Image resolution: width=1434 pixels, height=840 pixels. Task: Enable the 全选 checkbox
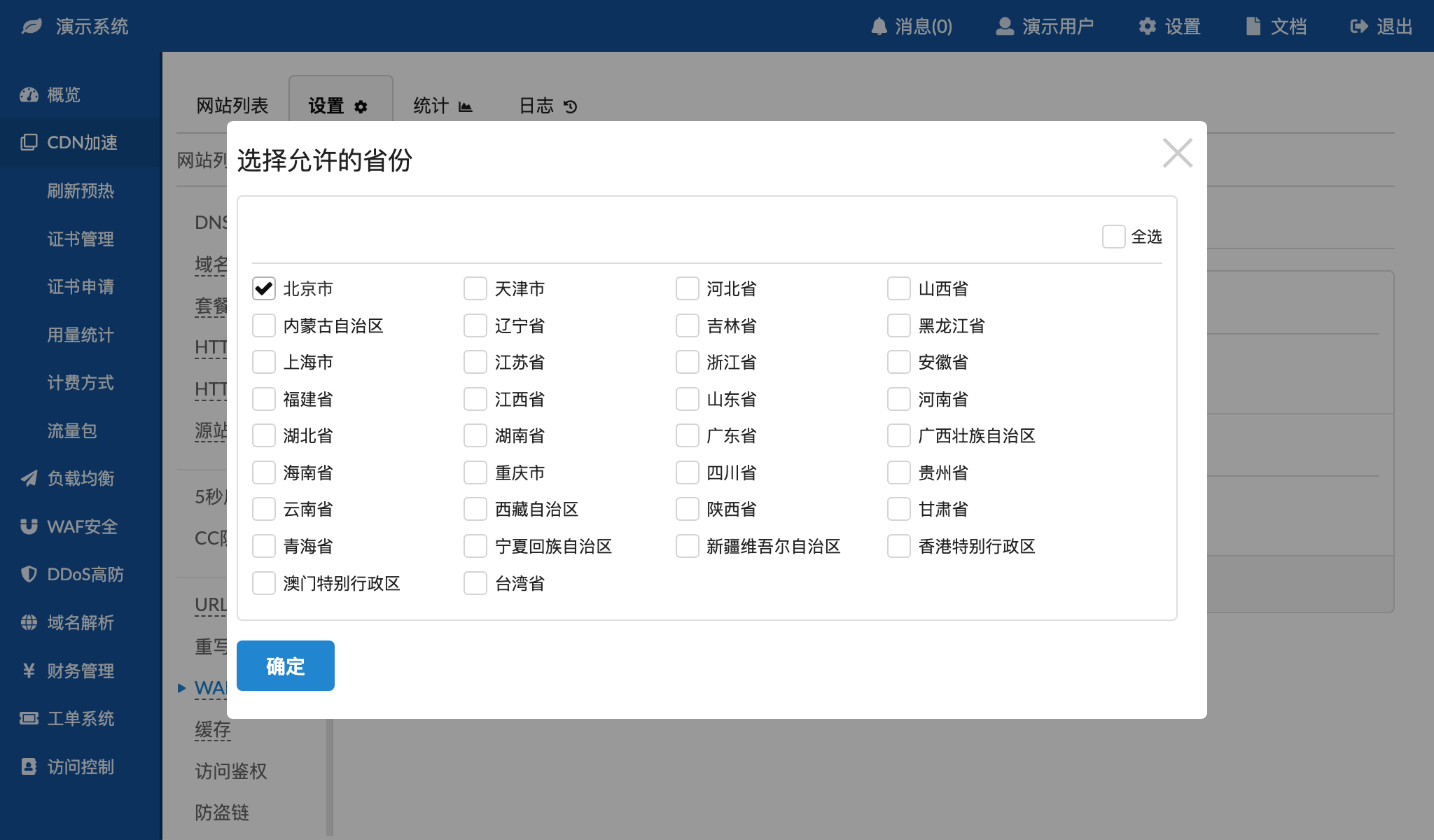click(x=1113, y=237)
